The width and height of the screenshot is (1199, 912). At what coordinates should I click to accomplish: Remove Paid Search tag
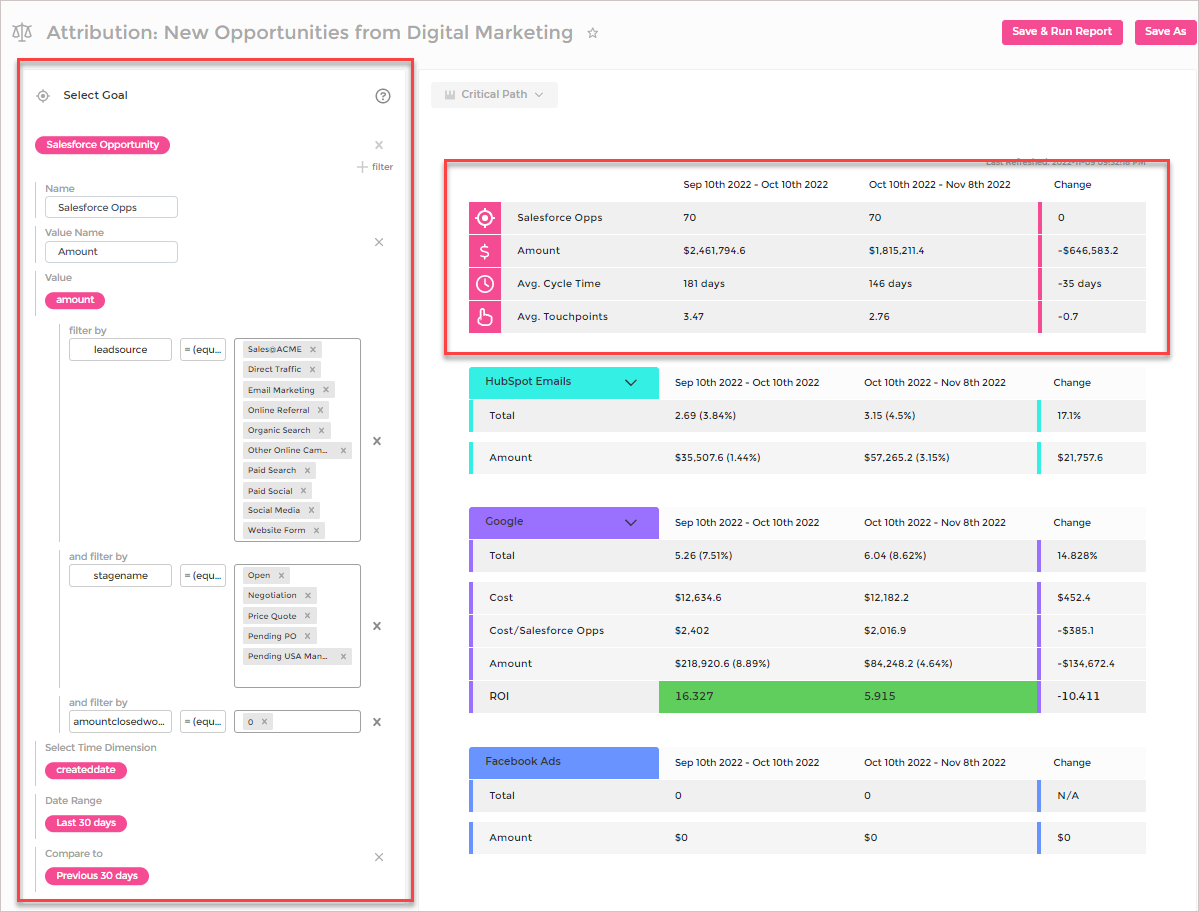[x=307, y=470]
